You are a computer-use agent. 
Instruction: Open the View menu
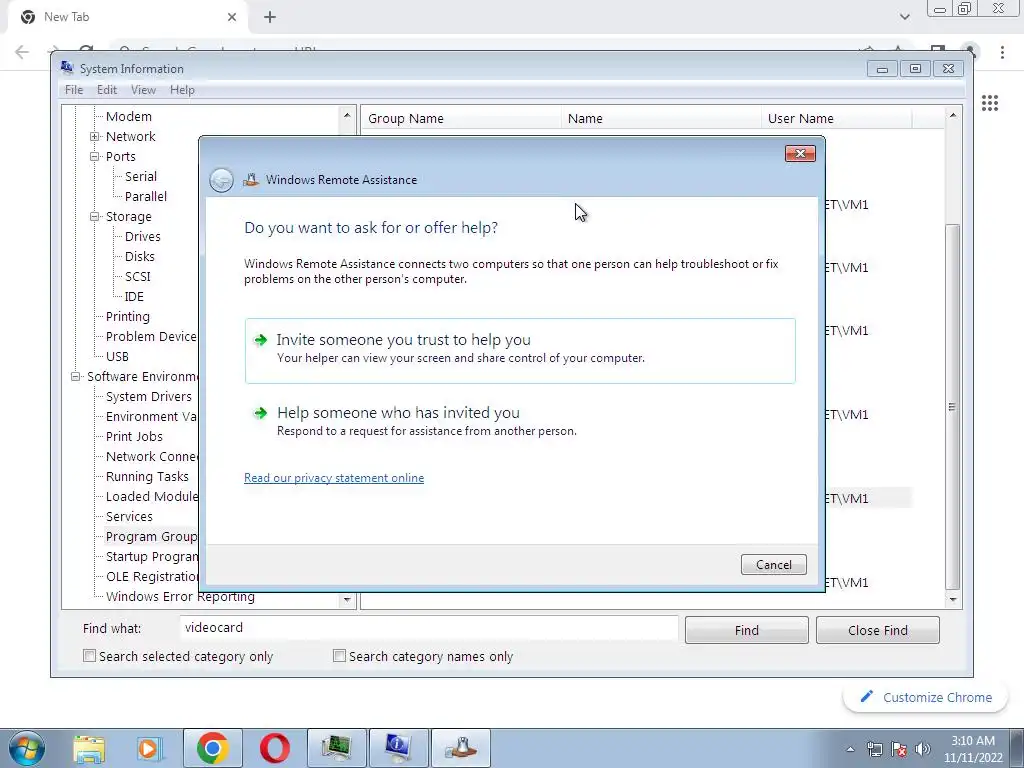(143, 90)
